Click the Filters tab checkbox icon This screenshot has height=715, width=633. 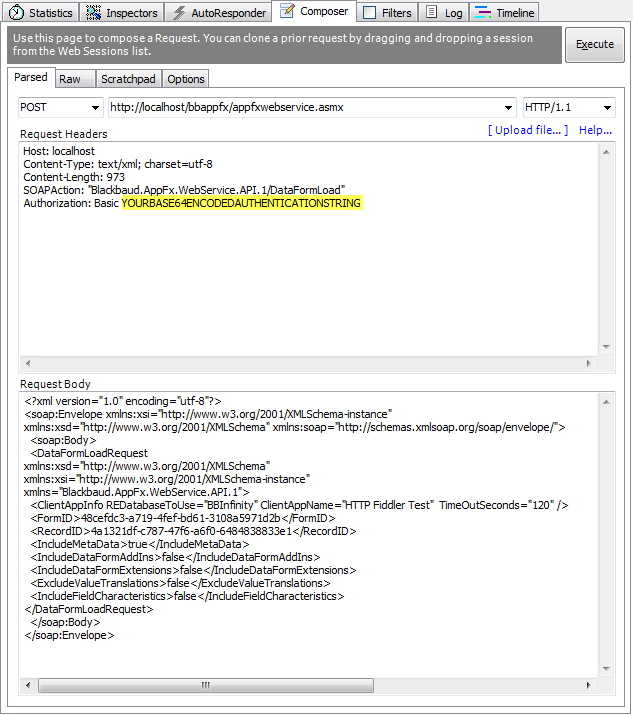point(369,13)
